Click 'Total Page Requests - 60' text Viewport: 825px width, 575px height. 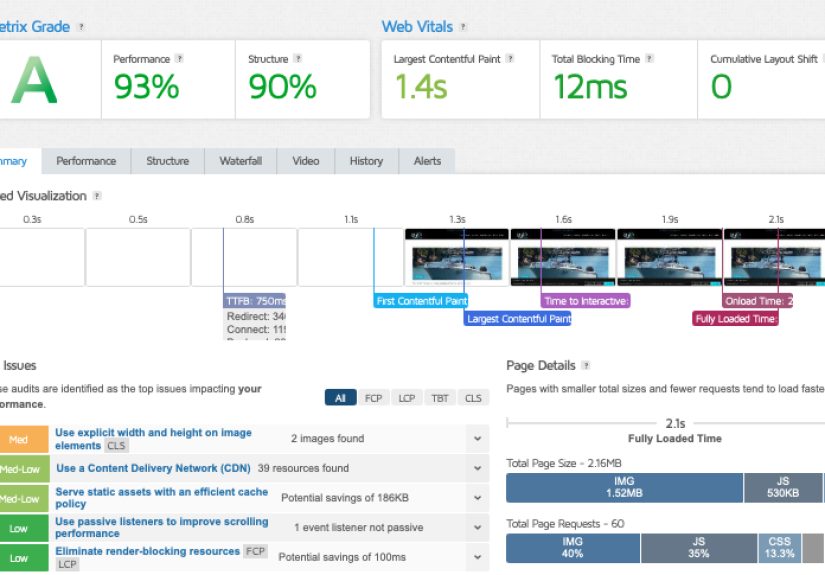[565, 523]
